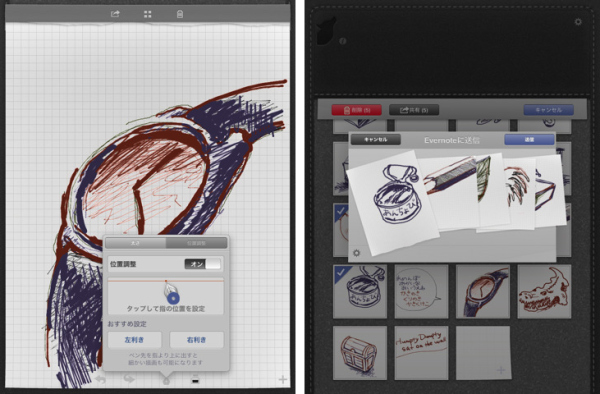Select the wristwatch sketch page thumbnail
The width and height of the screenshot is (600, 394).
click(483, 291)
